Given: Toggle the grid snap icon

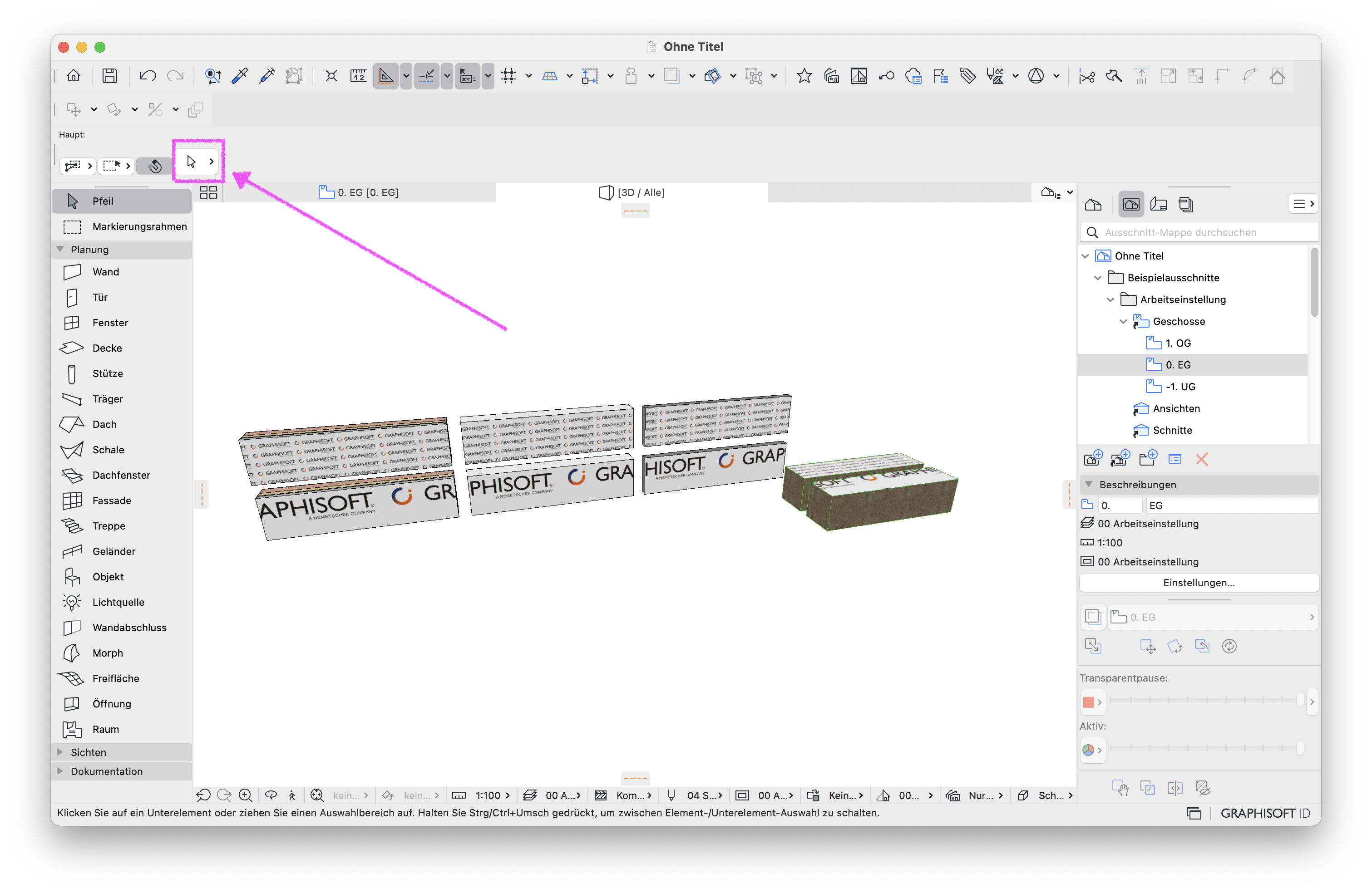Looking at the screenshot, I should pyautogui.click(x=508, y=75).
